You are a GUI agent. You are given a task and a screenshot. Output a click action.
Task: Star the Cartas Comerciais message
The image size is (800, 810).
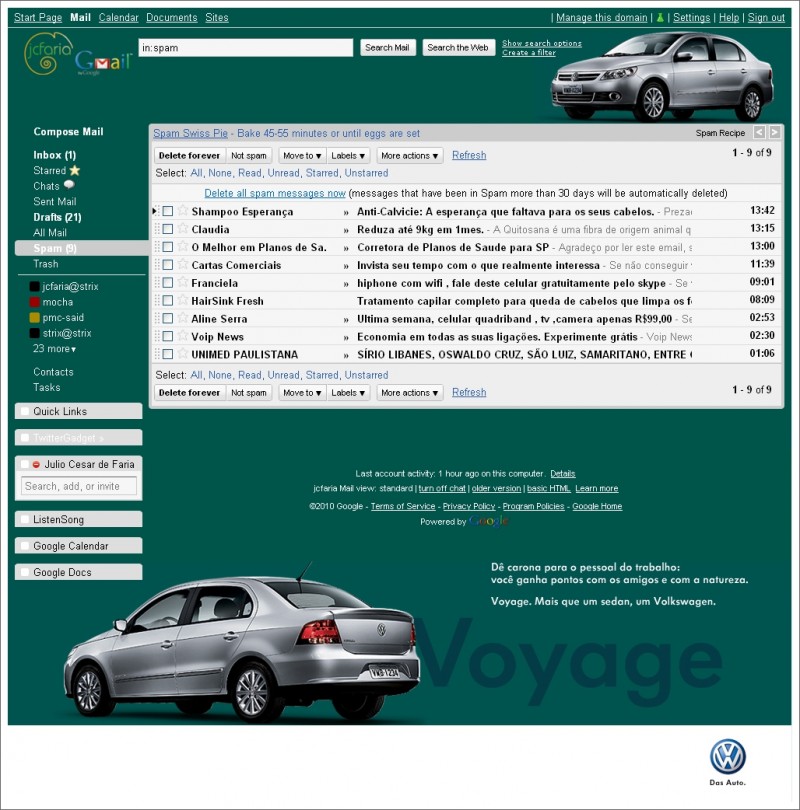tap(183, 264)
